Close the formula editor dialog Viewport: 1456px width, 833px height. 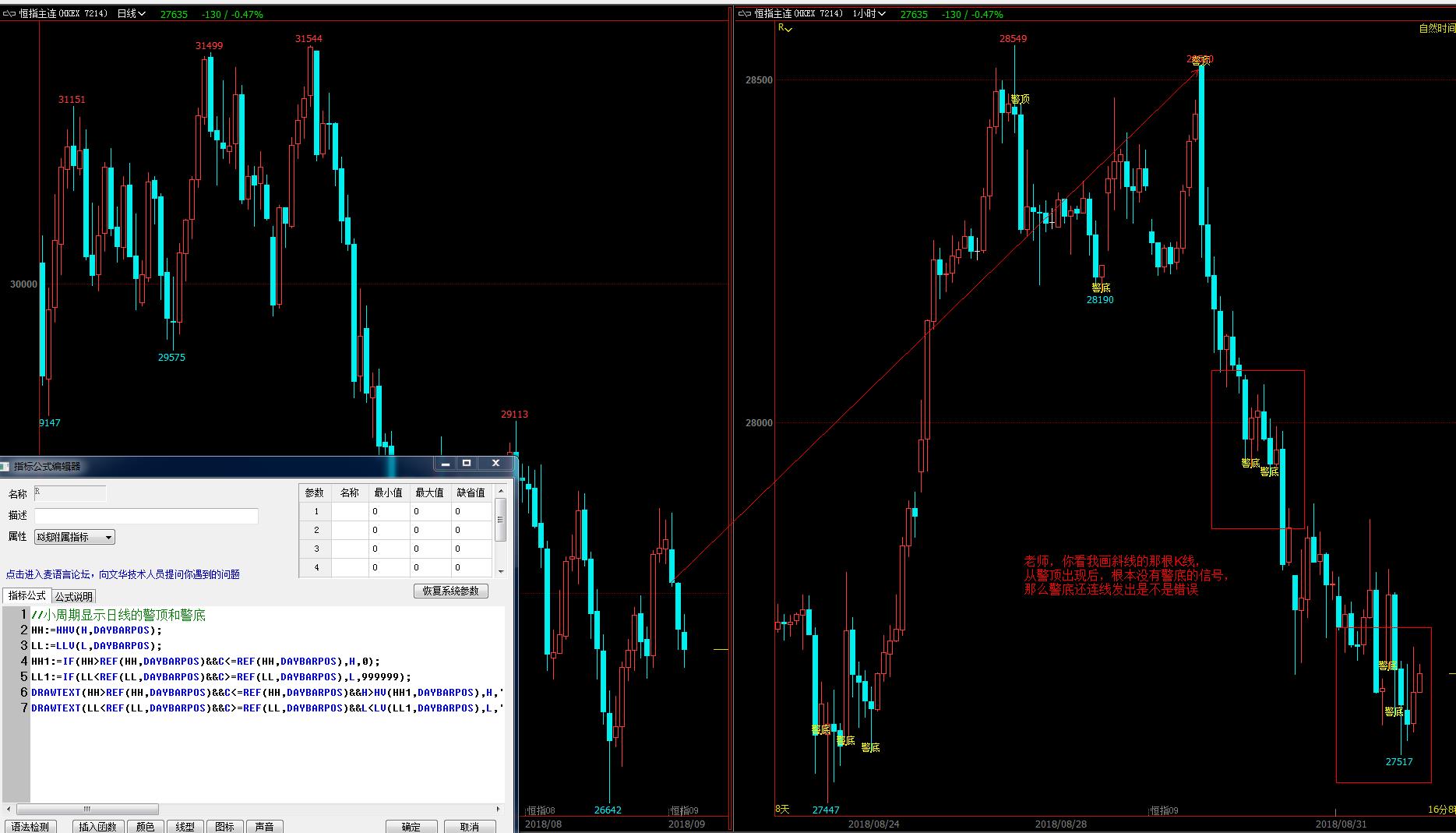(x=495, y=464)
